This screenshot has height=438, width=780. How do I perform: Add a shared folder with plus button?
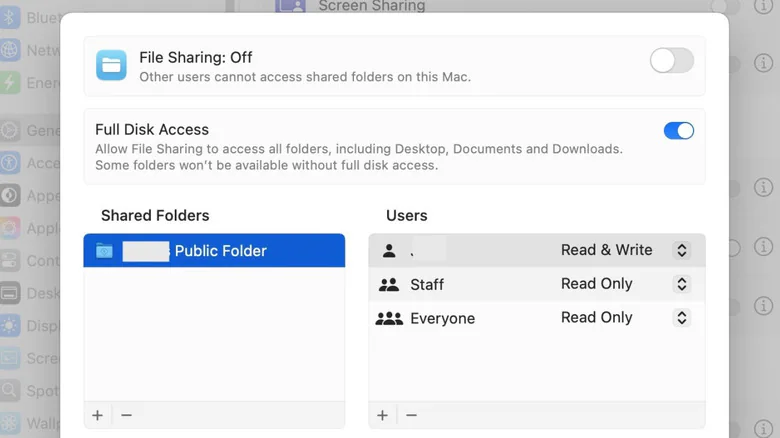98,415
